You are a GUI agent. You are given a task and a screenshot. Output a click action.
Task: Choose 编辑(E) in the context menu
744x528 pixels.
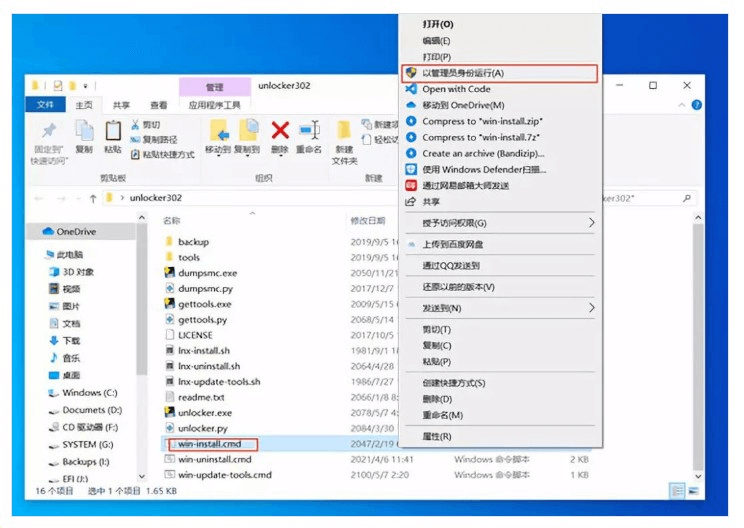click(502, 41)
